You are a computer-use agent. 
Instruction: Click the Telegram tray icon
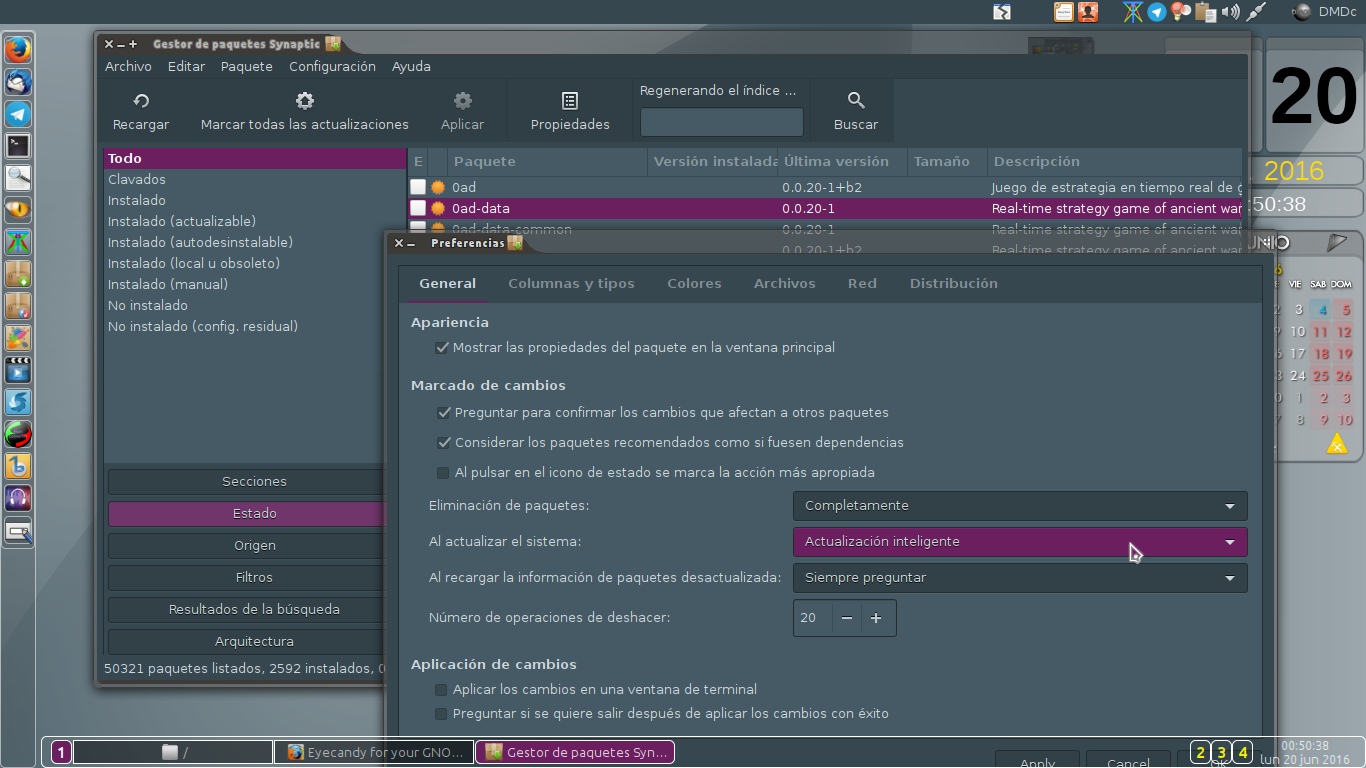(x=1156, y=12)
